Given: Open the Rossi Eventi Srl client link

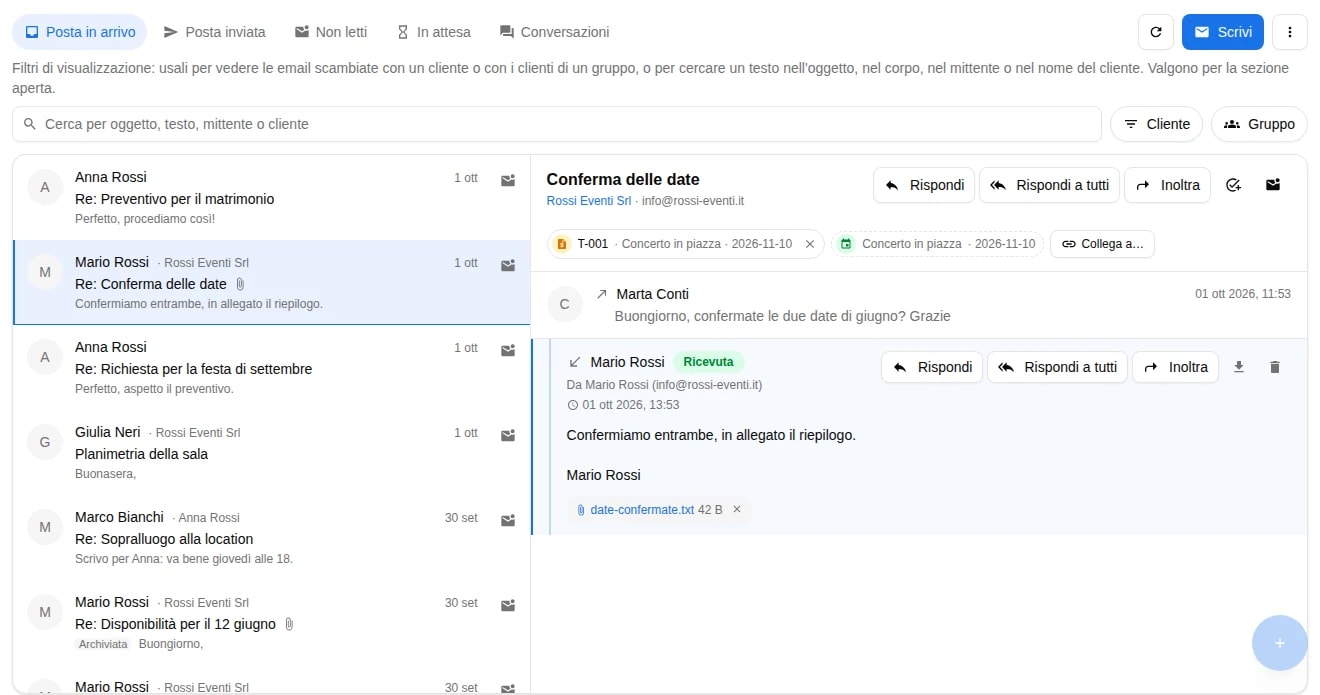Looking at the screenshot, I should tap(589, 201).
